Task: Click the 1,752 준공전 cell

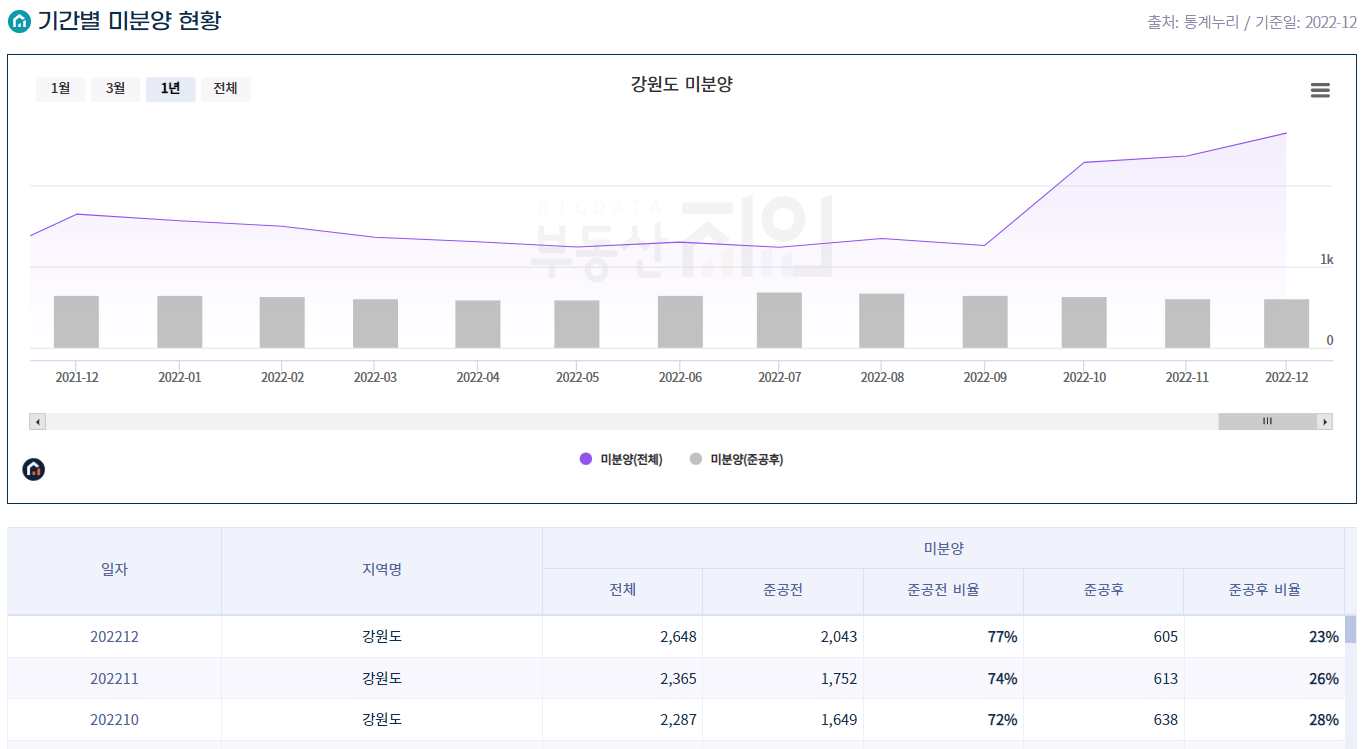Action: pyautogui.click(x=783, y=678)
